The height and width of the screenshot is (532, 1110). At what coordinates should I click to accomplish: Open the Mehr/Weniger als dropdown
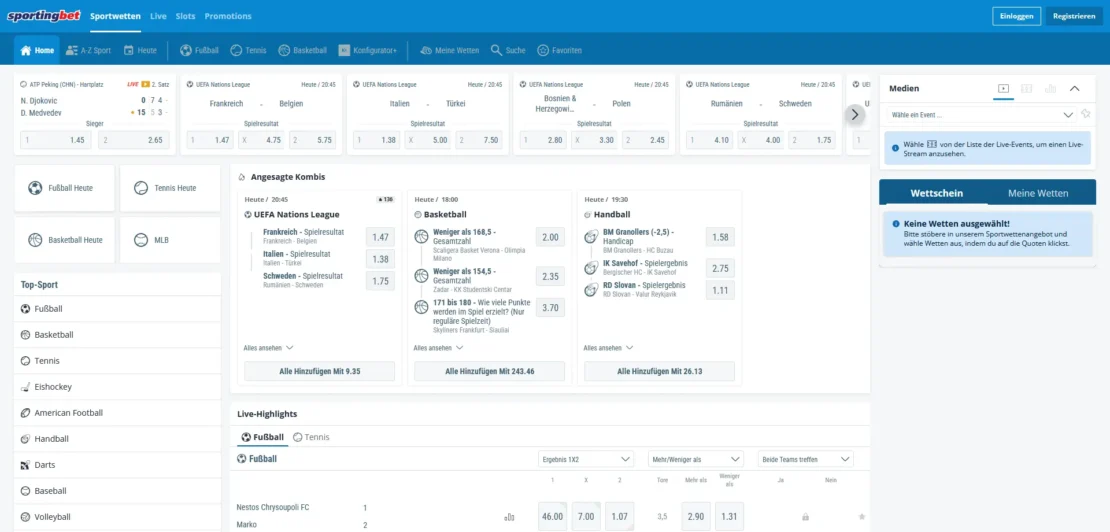click(x=696, y=459)
